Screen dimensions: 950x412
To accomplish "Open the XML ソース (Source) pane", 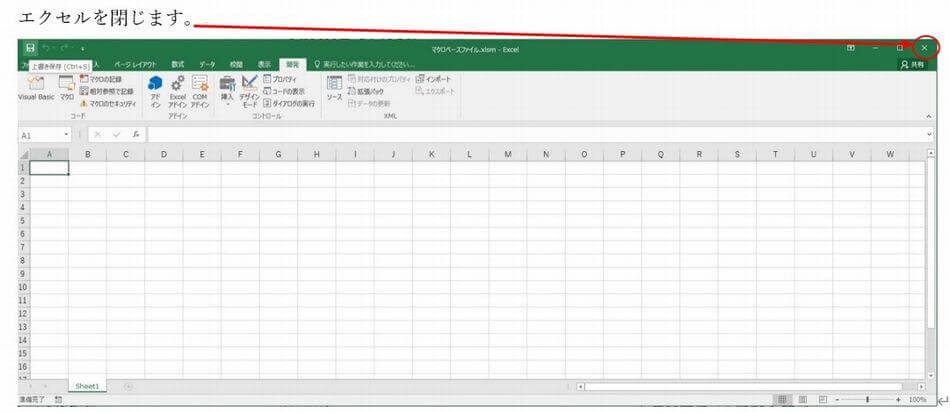I will tap(334, 88).
